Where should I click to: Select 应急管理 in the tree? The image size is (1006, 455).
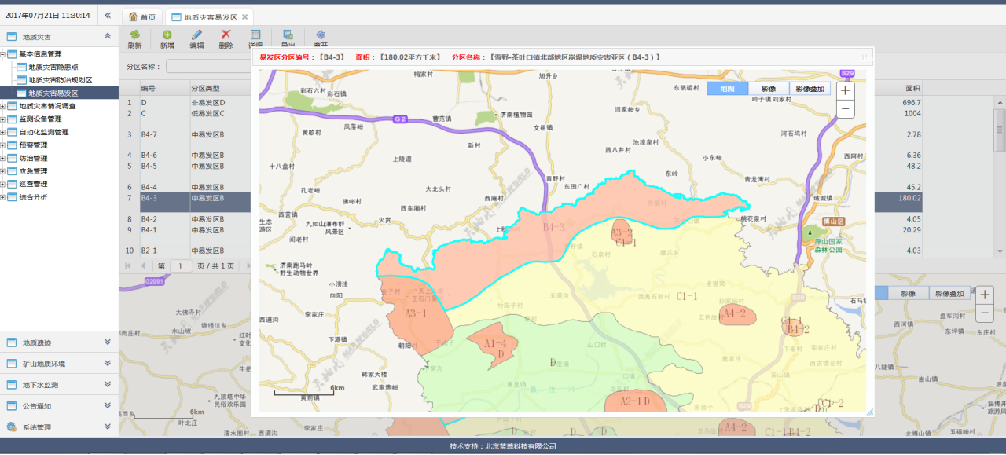click(x=33, y=171)
